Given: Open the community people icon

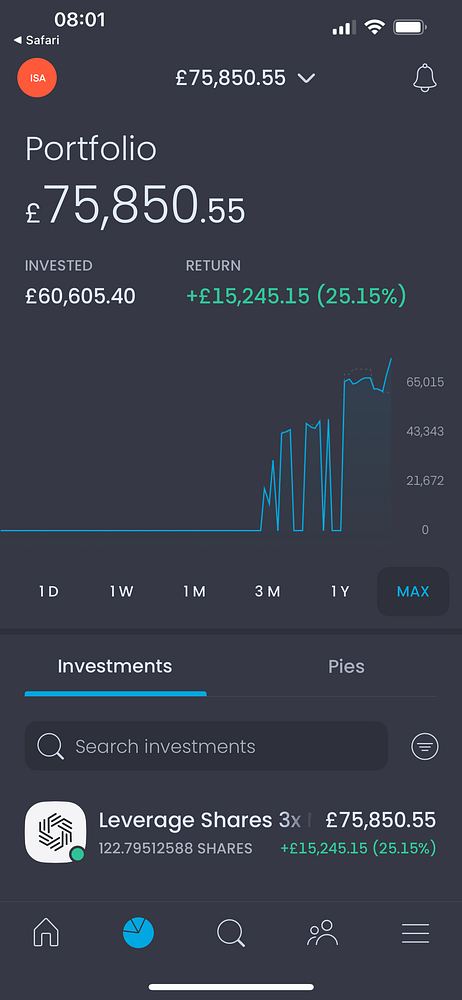Looking at the screenshot, I should coord(323,933).
